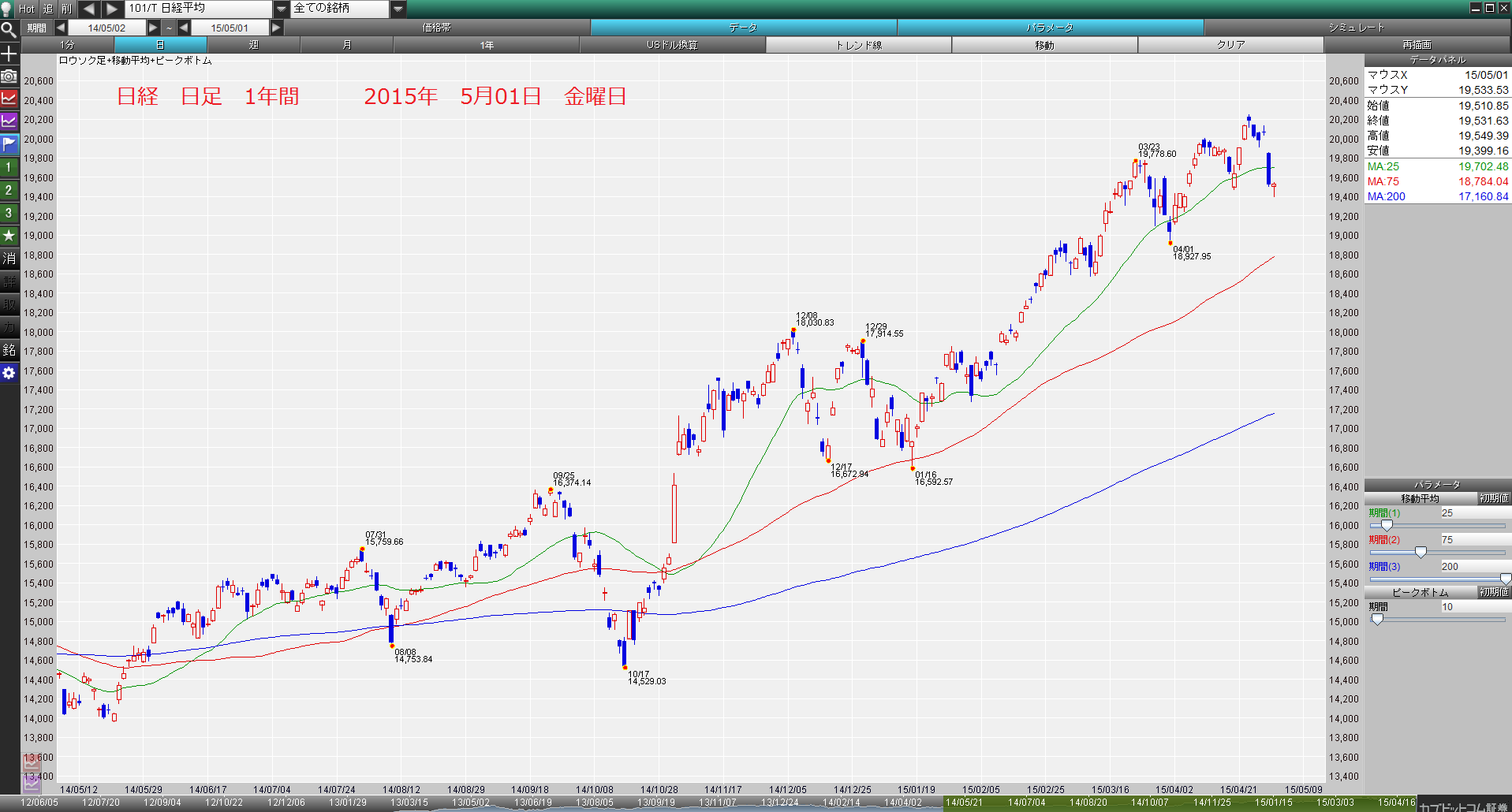Select the green preset 3 button
Screen dimensions: 1512x812
(9, 213)
